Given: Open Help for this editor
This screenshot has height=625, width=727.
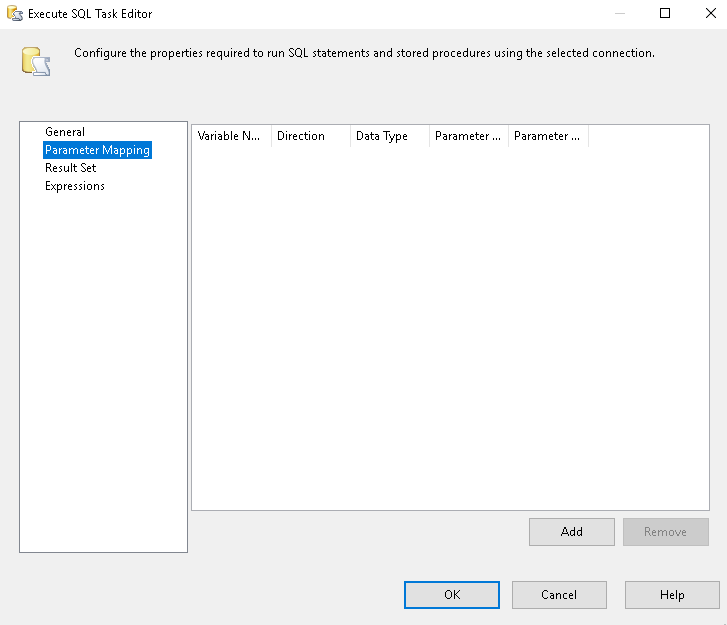Looking at the screenshot, I should tap(672, 595).
